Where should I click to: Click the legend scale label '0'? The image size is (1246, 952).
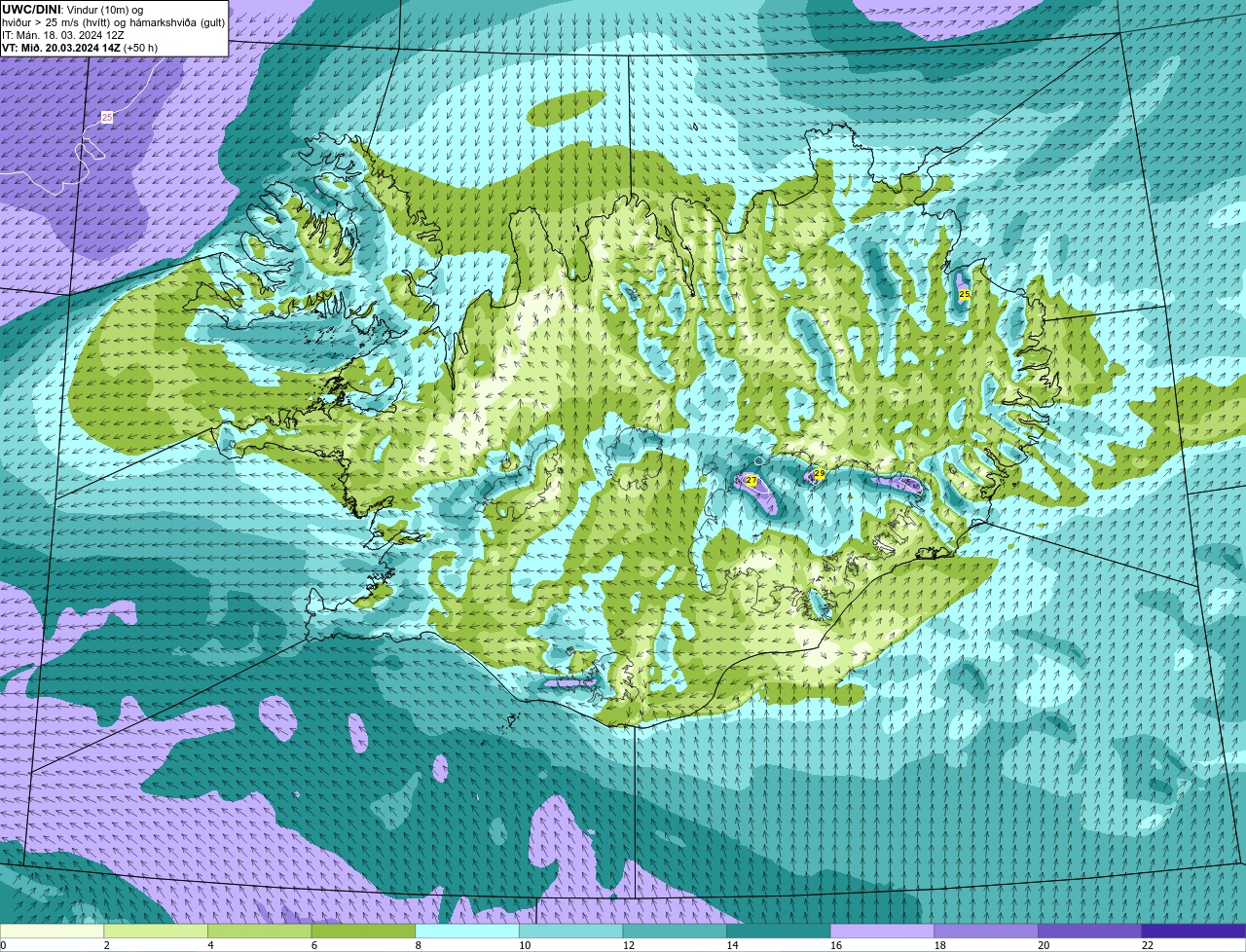click(x=4, y=945)
